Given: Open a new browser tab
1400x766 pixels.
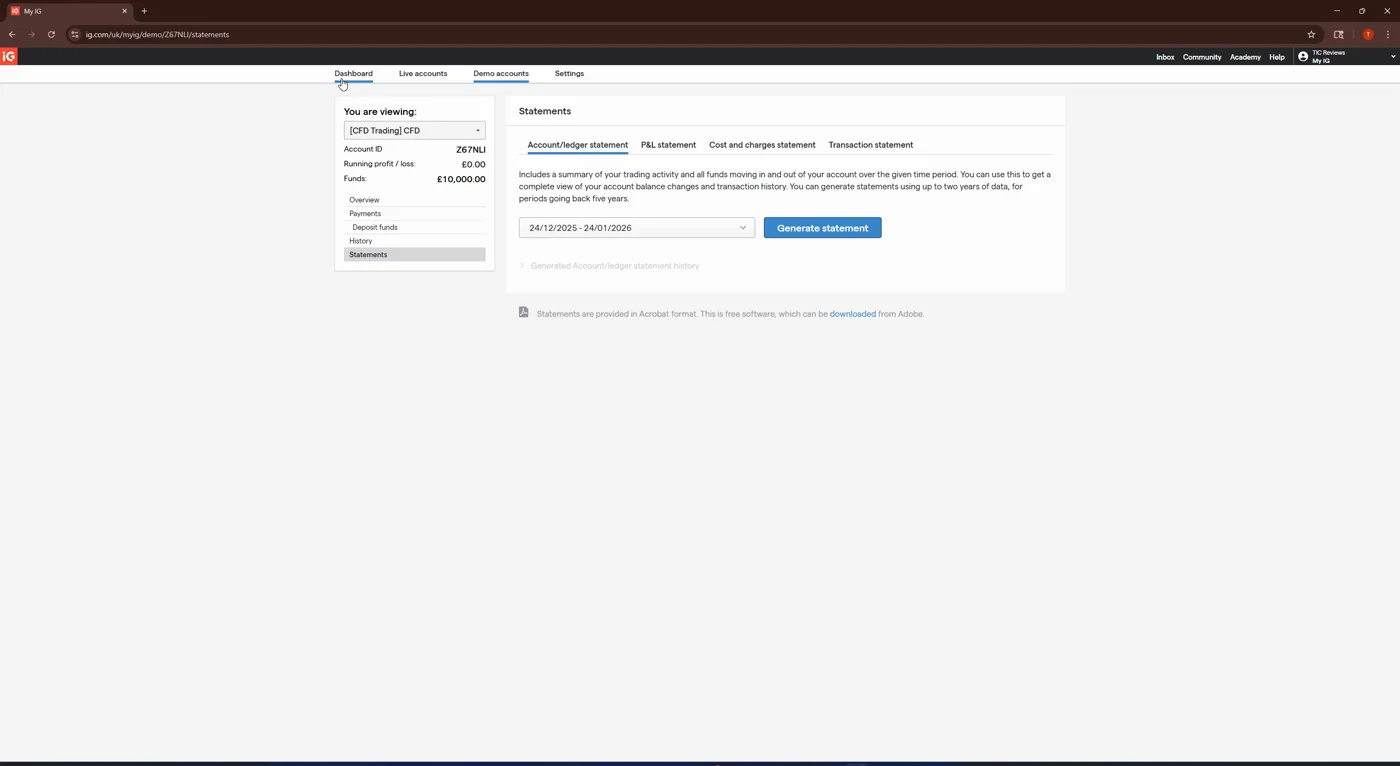Looking at the screenshot, I should (144, 11).
